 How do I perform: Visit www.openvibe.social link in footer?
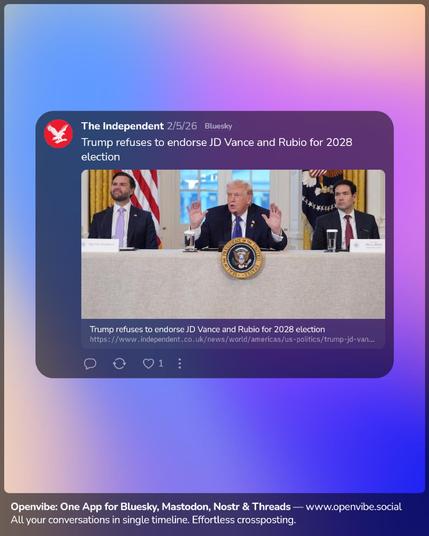353,507
